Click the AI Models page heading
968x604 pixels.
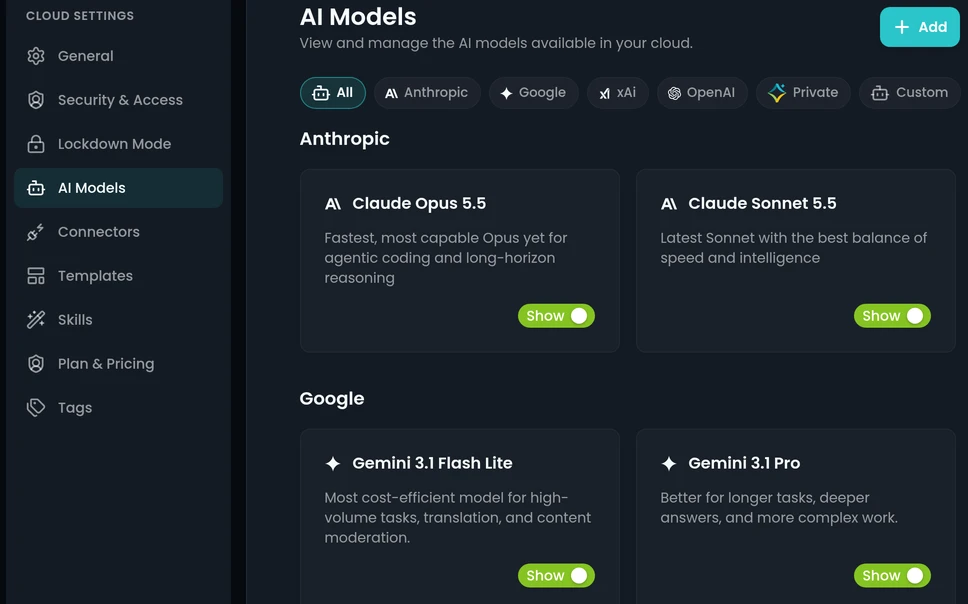[x=358, y=17]
